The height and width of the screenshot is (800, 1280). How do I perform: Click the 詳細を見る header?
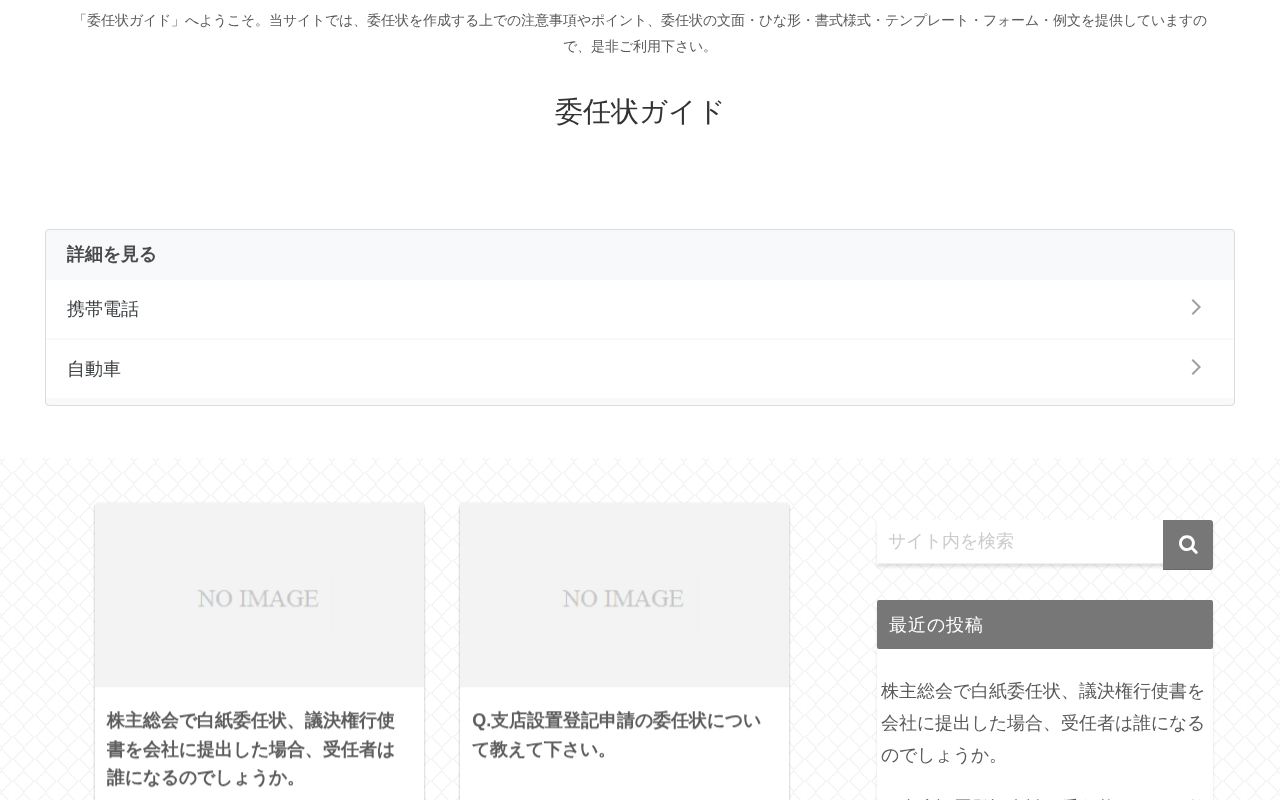(x=112, y=254)
